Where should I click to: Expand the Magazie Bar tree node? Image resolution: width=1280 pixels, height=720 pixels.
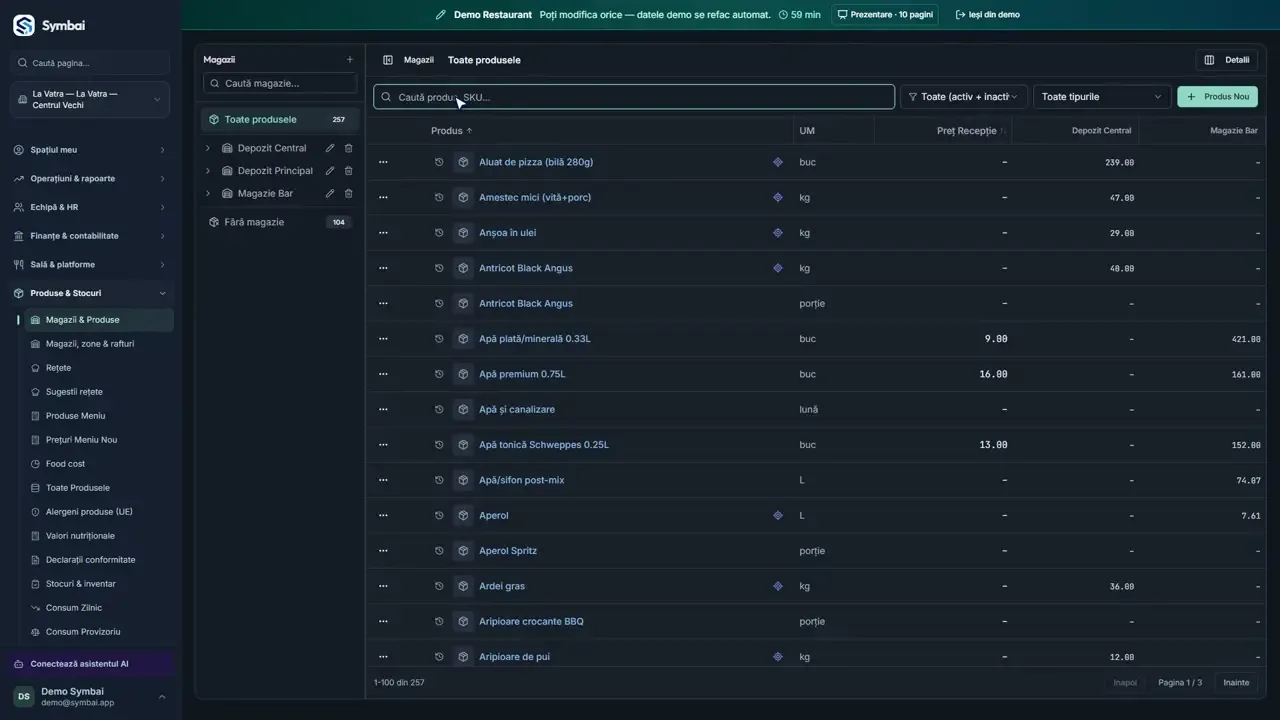(208, 194)
